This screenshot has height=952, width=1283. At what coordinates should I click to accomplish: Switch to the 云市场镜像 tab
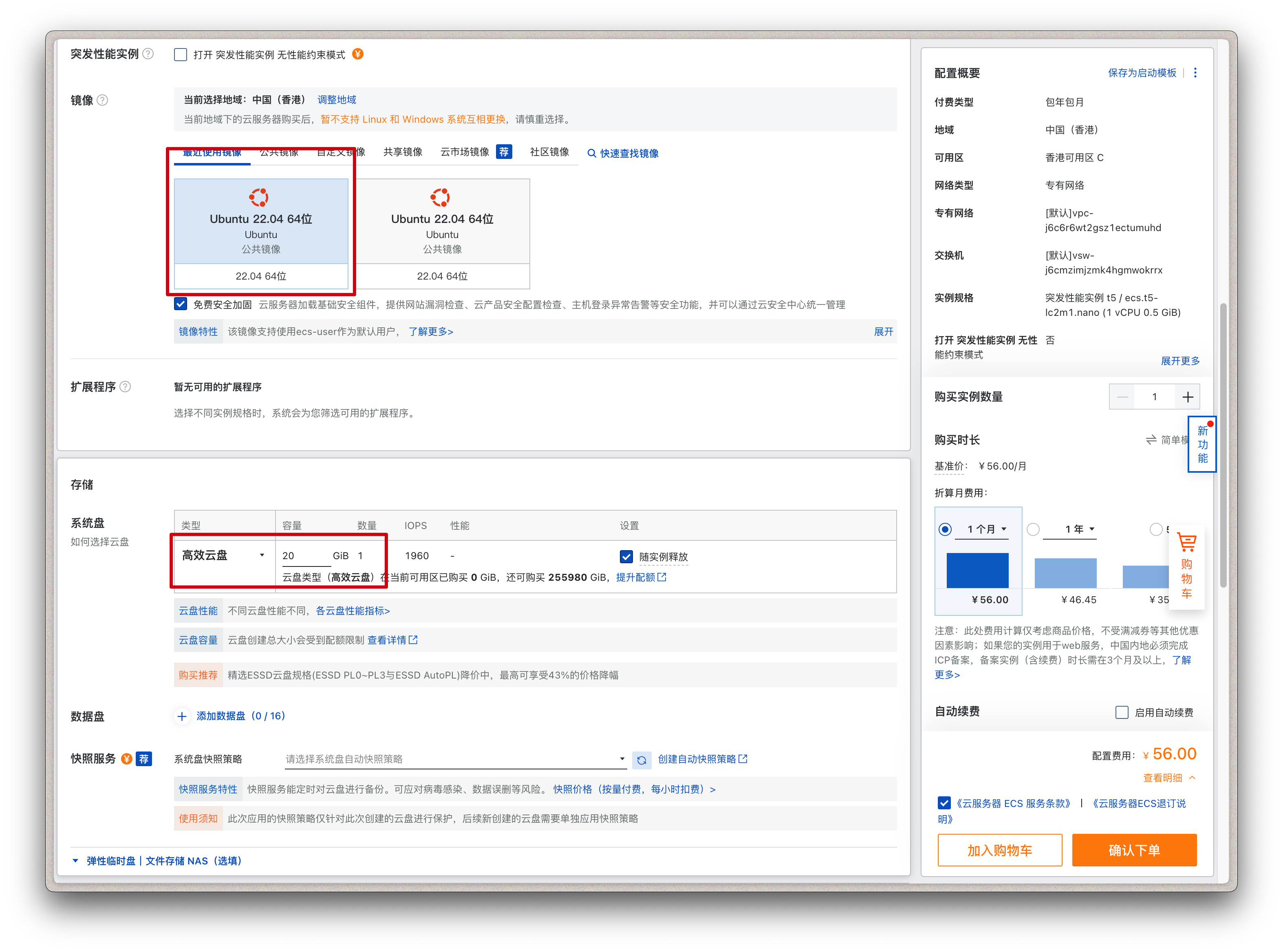[465, 152]
